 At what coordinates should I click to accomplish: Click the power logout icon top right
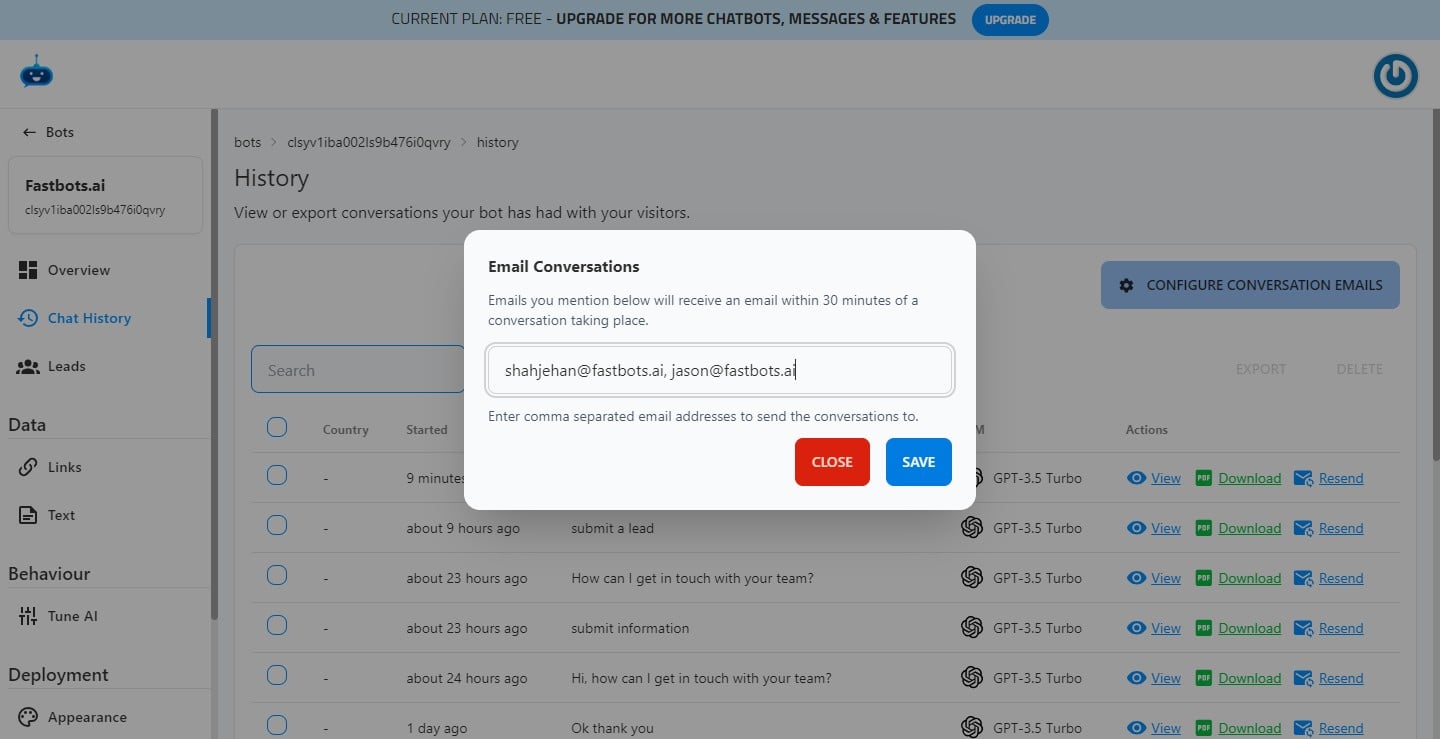pos(1395,75)
